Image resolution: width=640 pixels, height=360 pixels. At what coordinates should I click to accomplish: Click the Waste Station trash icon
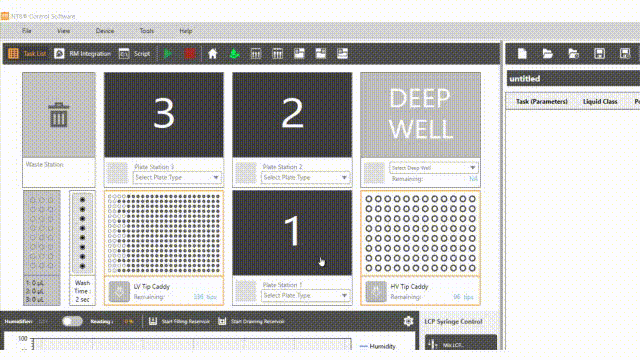59,114
